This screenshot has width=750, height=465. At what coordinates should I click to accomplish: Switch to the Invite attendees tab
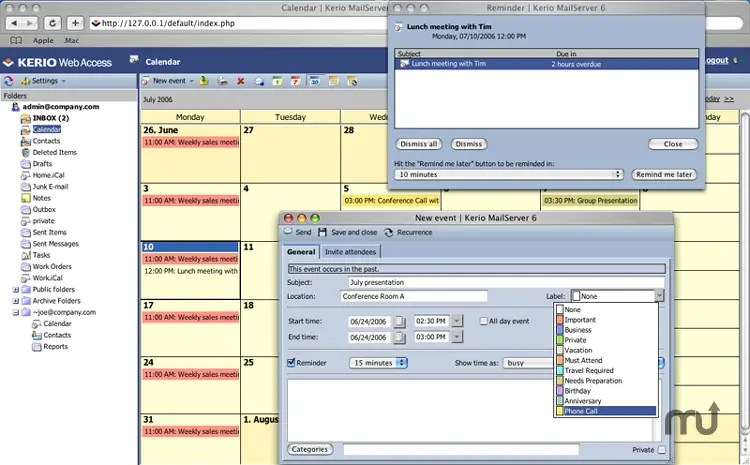[351, 252]
